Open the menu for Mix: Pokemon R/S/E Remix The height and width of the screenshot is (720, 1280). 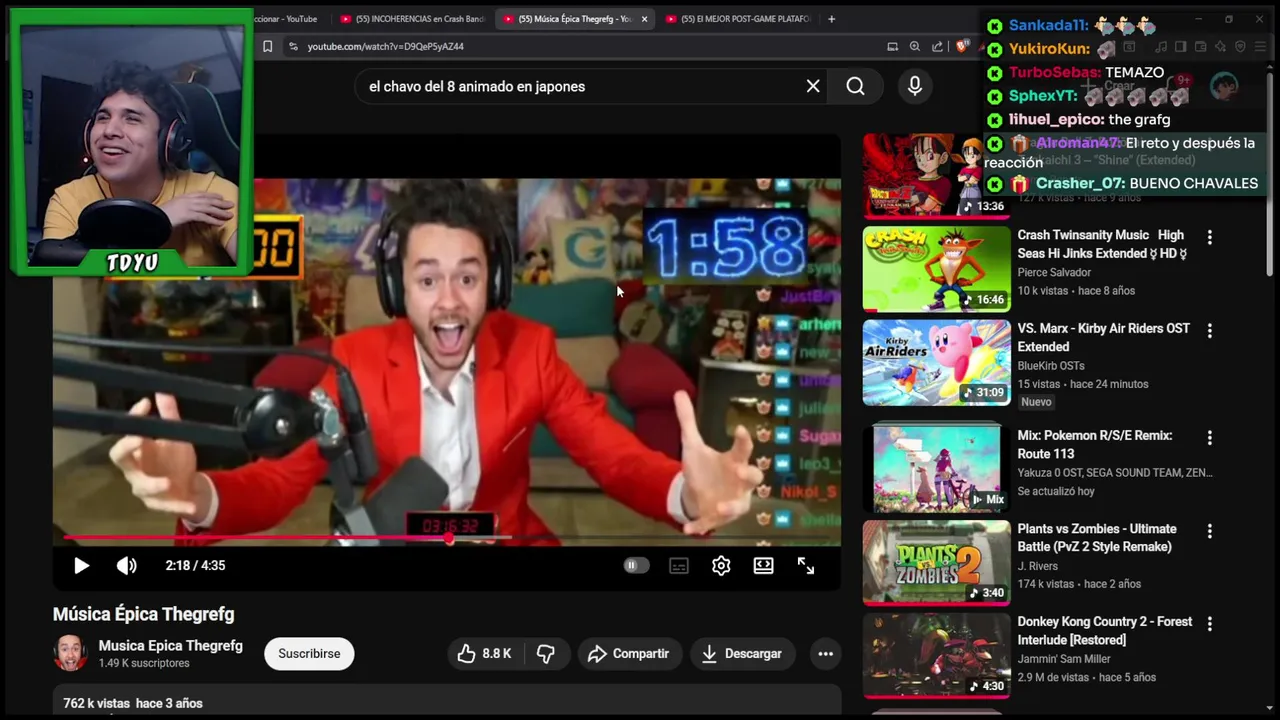(1209, 438)
